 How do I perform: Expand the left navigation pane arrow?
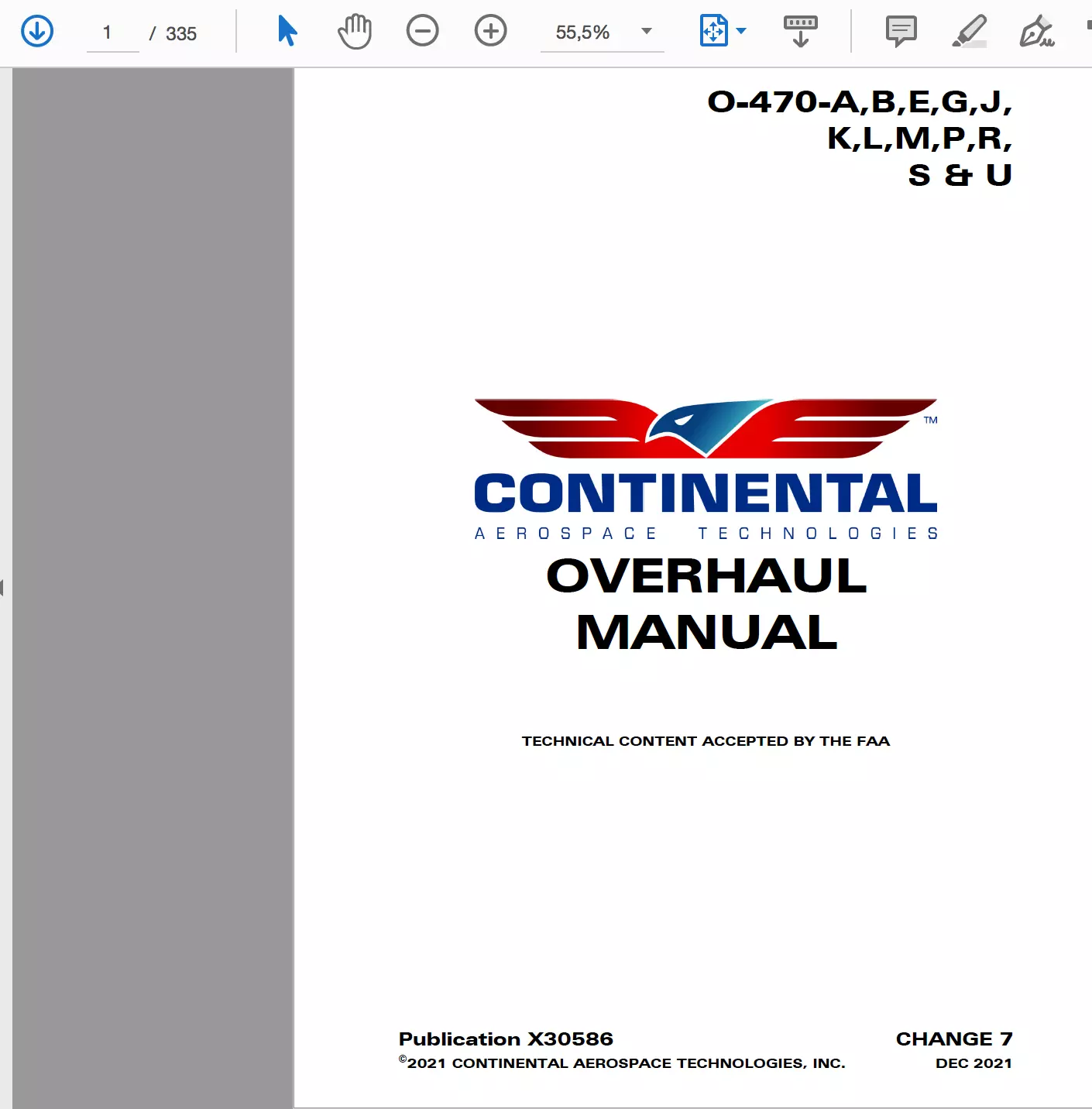pyautogui.click(x=2, y=588)
